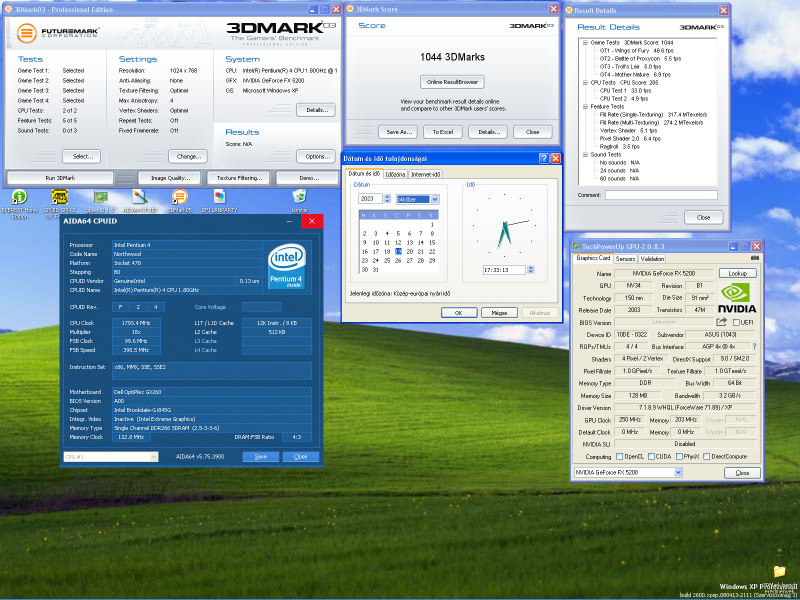Click the help question mark in the date dialog
The image size is (800, 600).
click(544, 159)
